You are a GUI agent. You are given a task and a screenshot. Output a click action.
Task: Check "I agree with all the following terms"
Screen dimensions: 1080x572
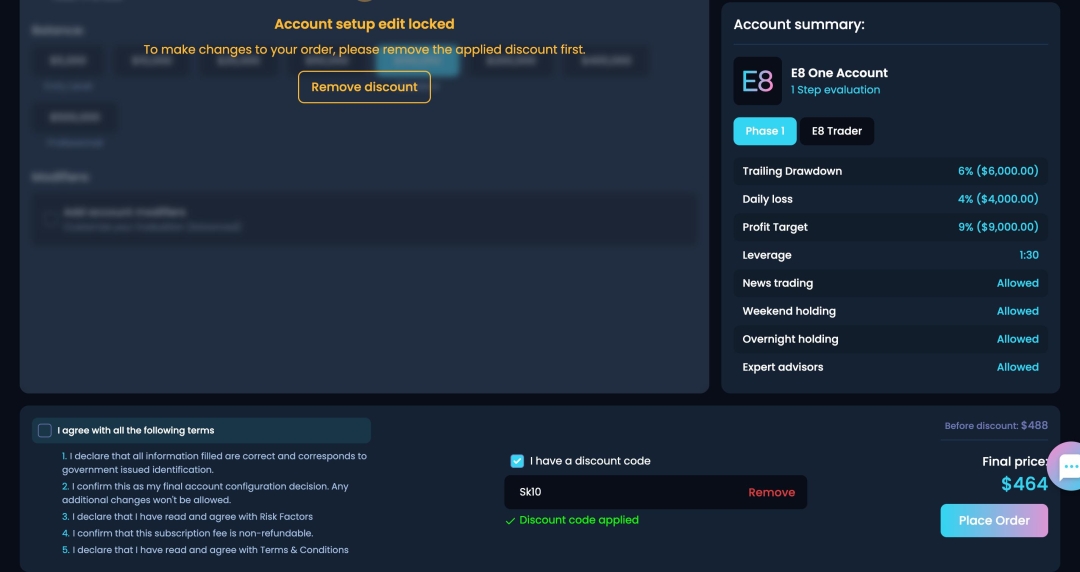pos(45,431)
